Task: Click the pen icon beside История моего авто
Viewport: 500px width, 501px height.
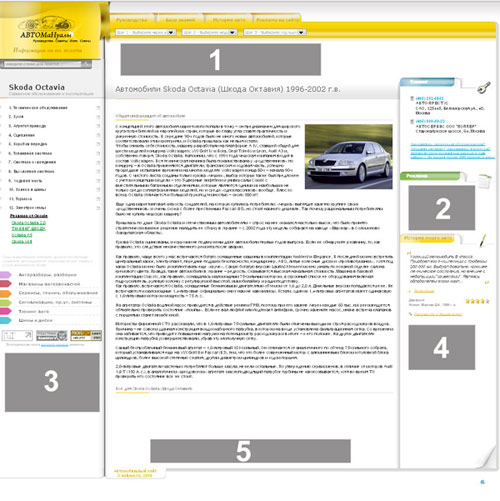Action: click(483, 240)
